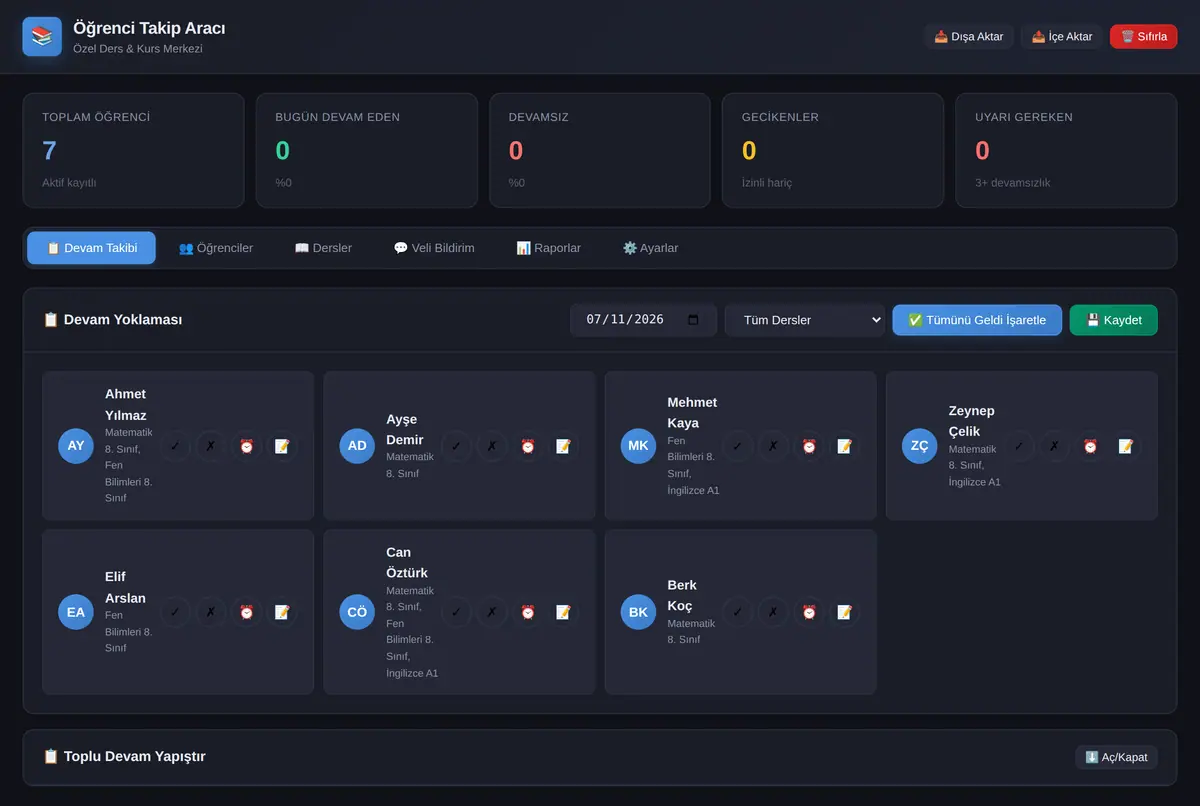Mark Elif Arslan absent with X icon
Screen dimensions: 1200x806
[x=211, y=612]
